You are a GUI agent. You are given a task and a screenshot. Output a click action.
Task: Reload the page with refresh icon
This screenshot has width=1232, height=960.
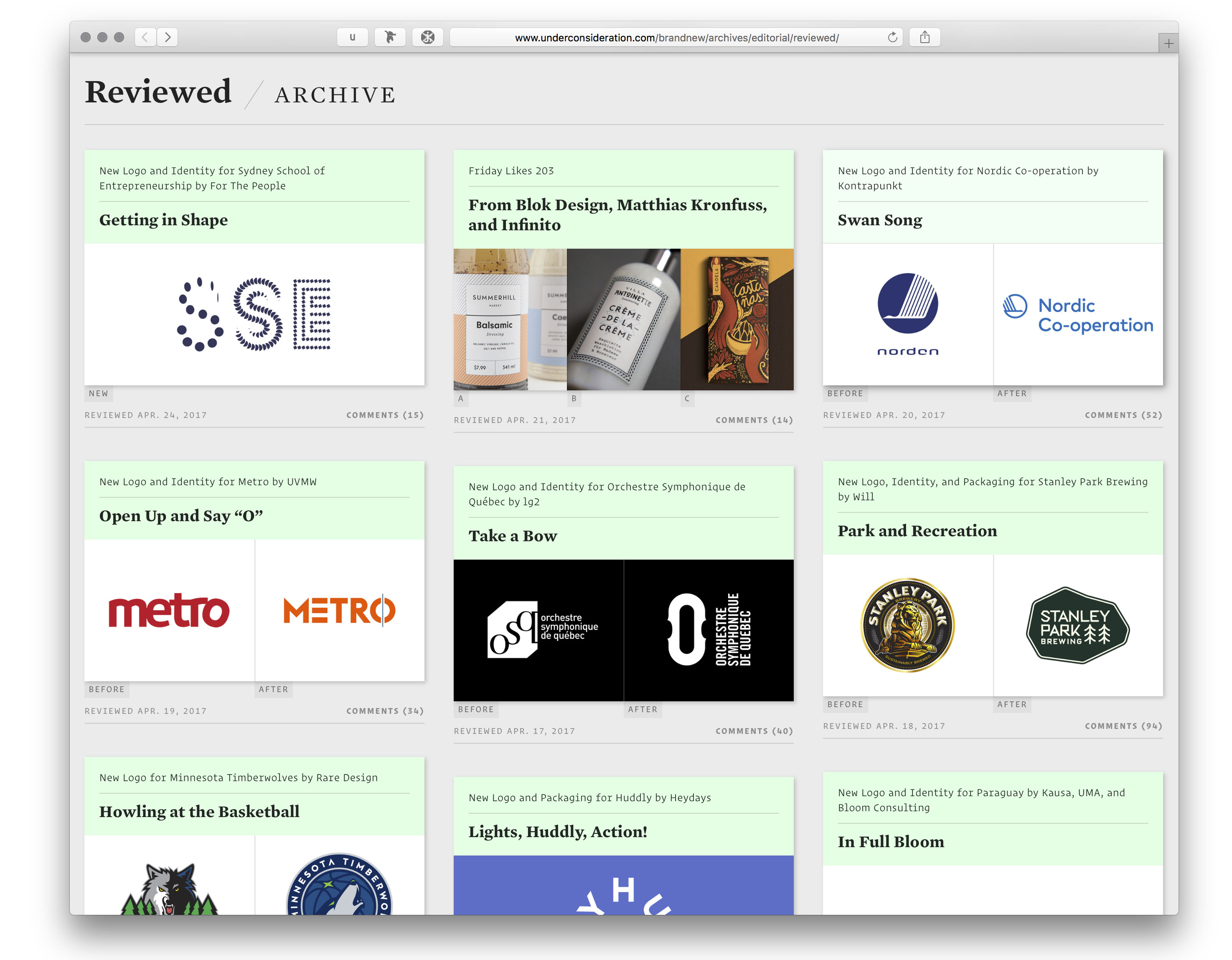point(892,37)
